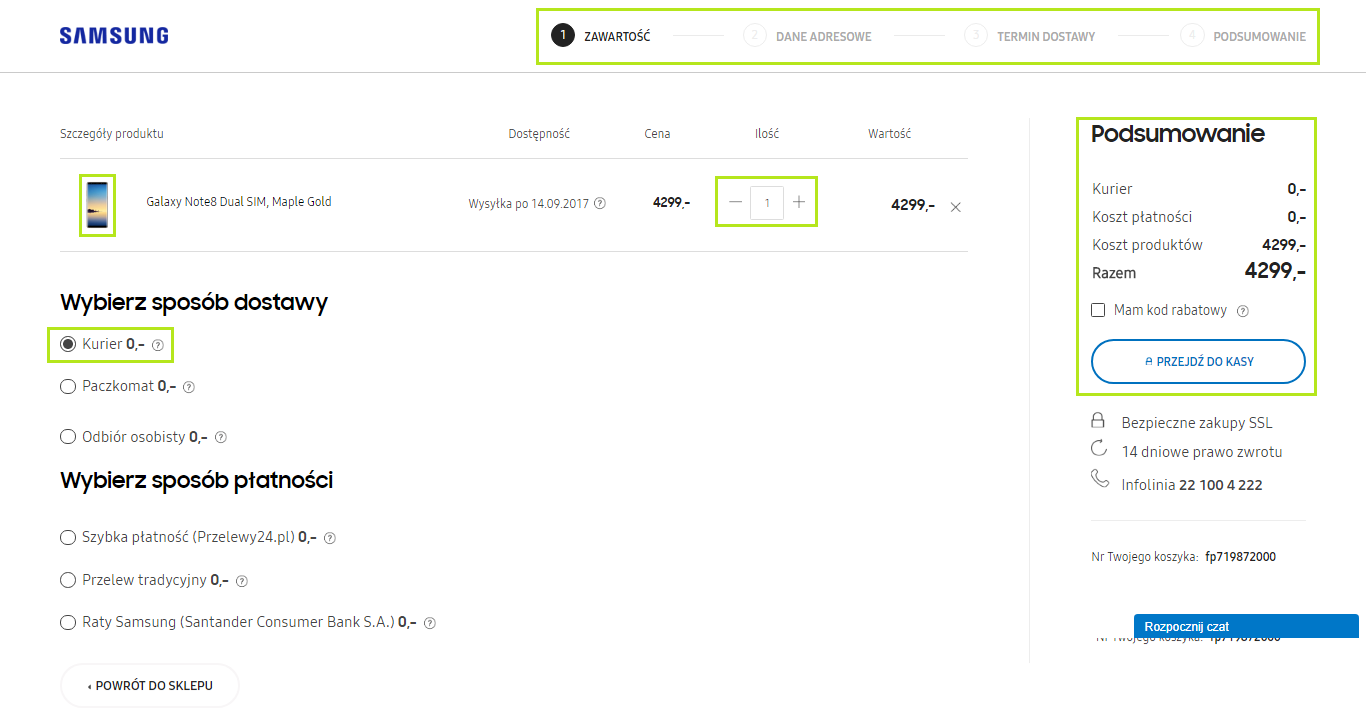Viewport: 1366px width, 710px height.
Task: Enable the Mam kod rabatowy checkbox
Action: [x=1098, y=310]
